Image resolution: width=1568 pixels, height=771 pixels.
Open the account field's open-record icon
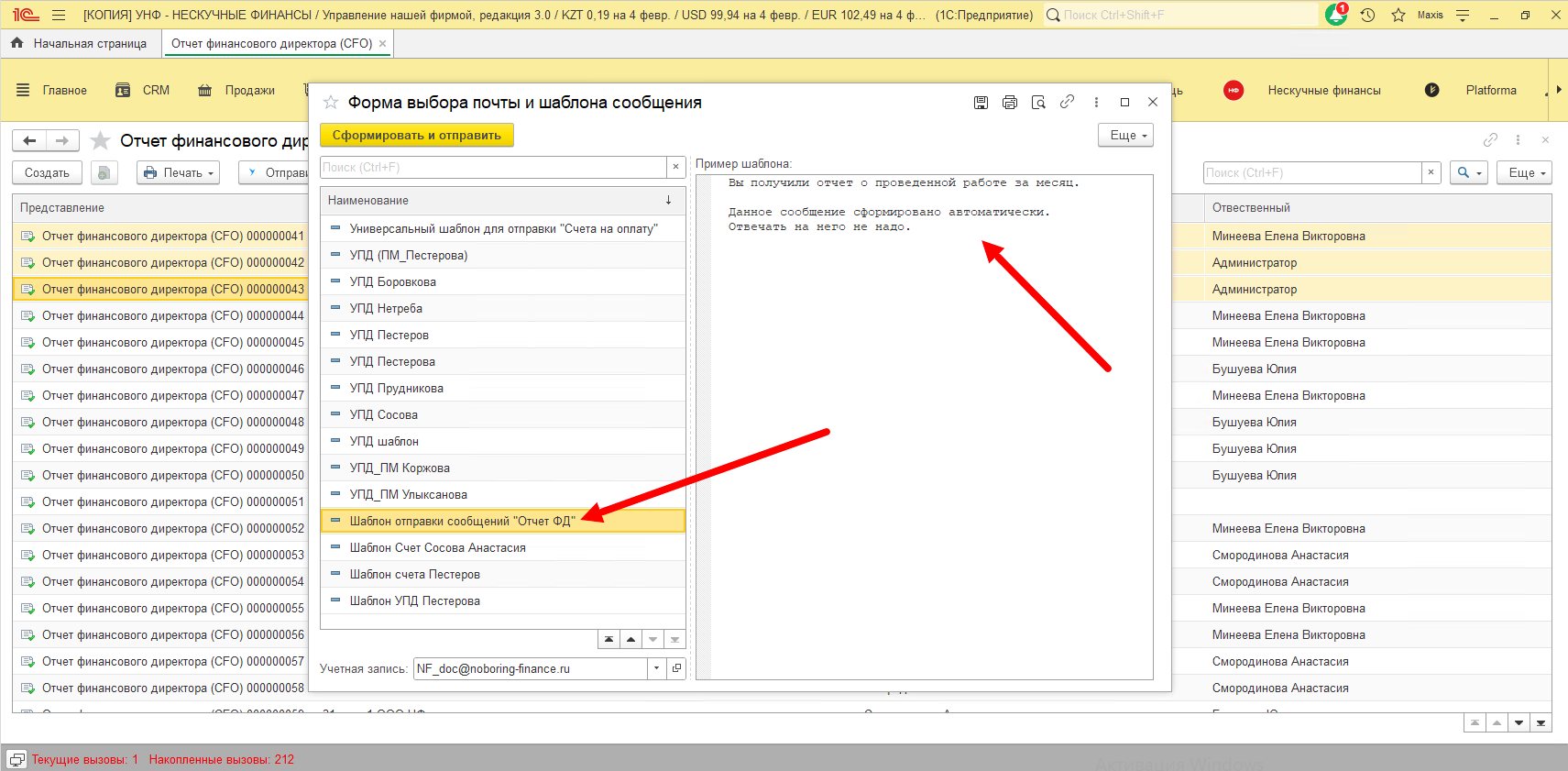tap(676, 668)
